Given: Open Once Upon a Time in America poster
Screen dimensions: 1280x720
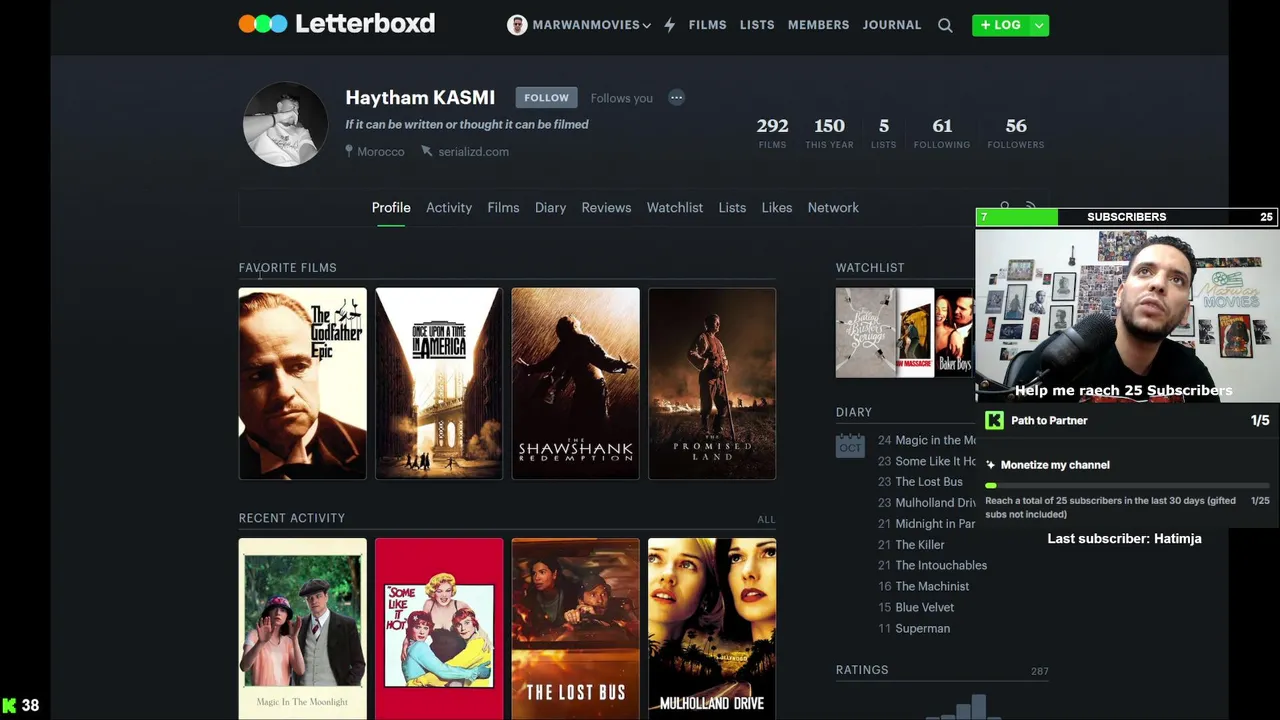Looking at the screenshot, I should [439, 384].
